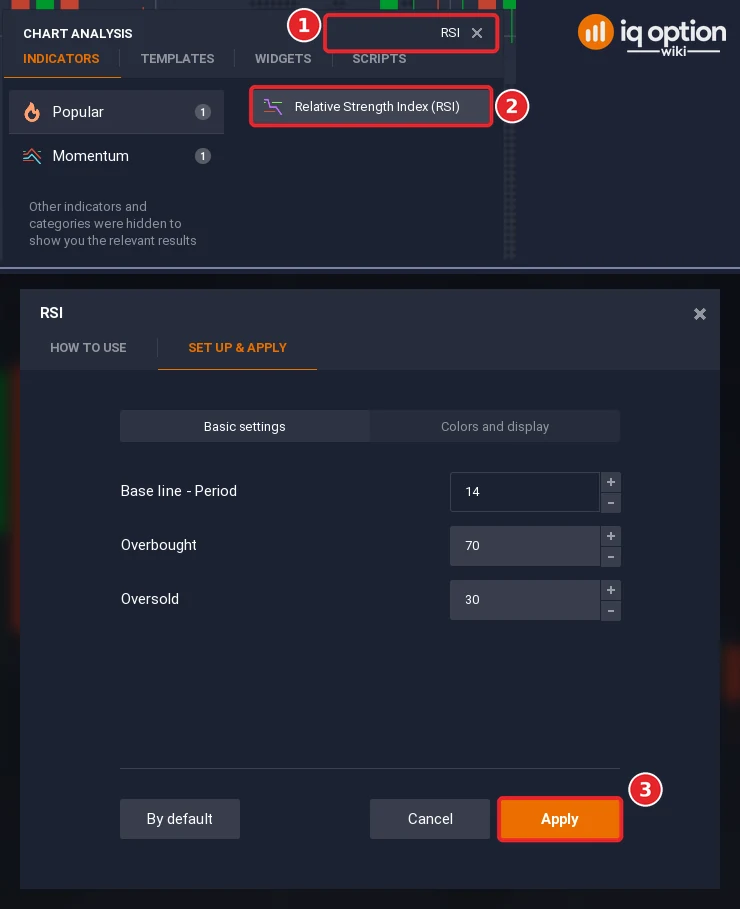Click the Overbought value field
Image resolution: width=740 pixels, height=909 pixels.
point(525,546)
